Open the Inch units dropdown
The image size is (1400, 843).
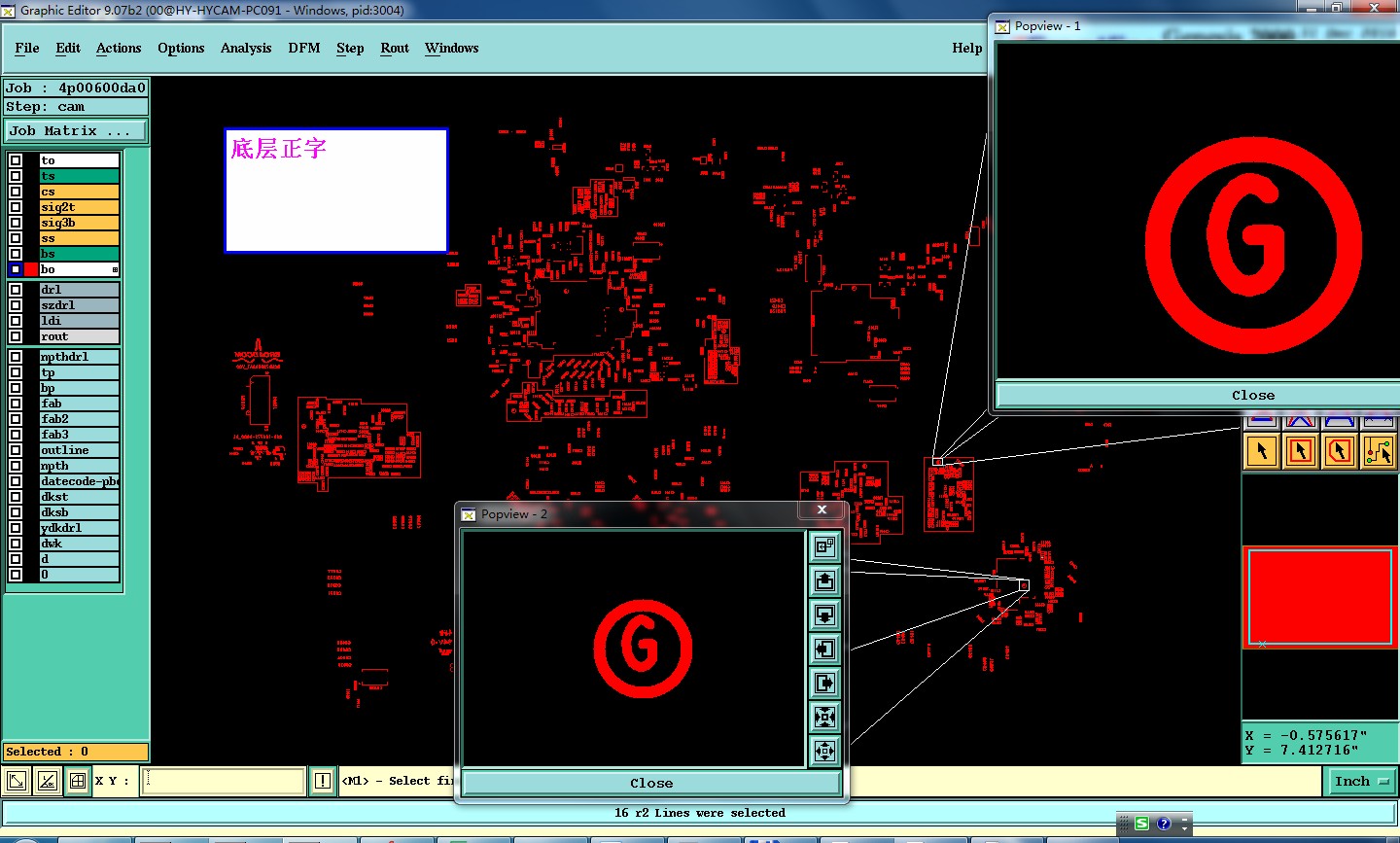(1360, 781)
